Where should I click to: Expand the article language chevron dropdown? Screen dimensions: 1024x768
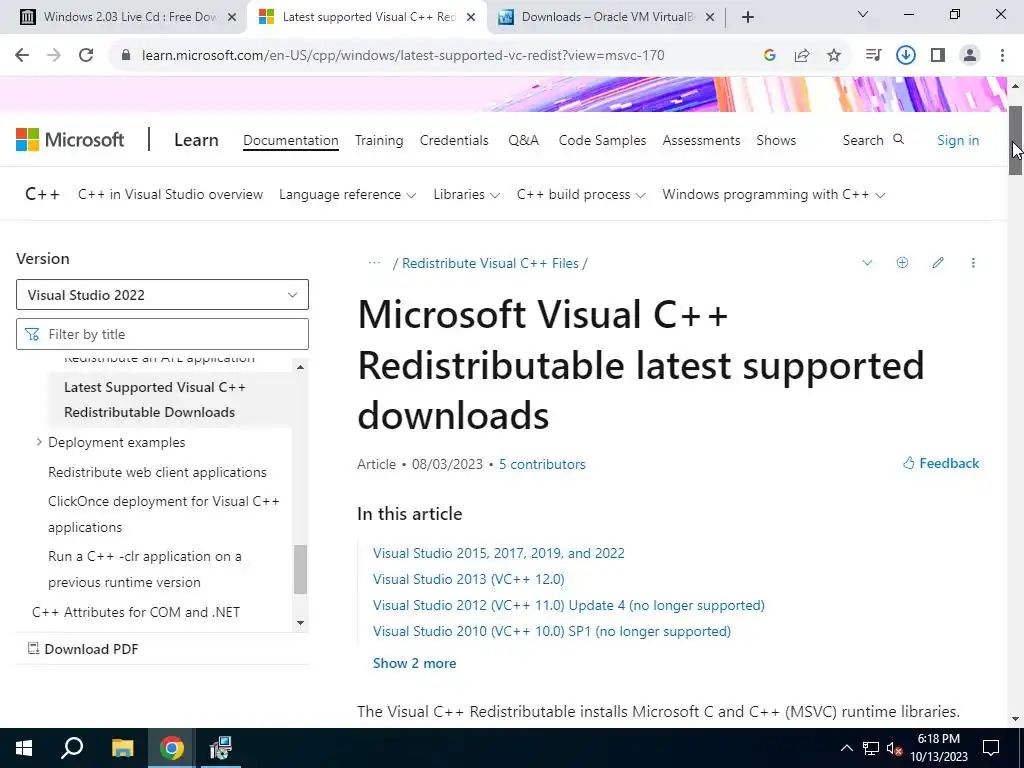coord(867,263)
